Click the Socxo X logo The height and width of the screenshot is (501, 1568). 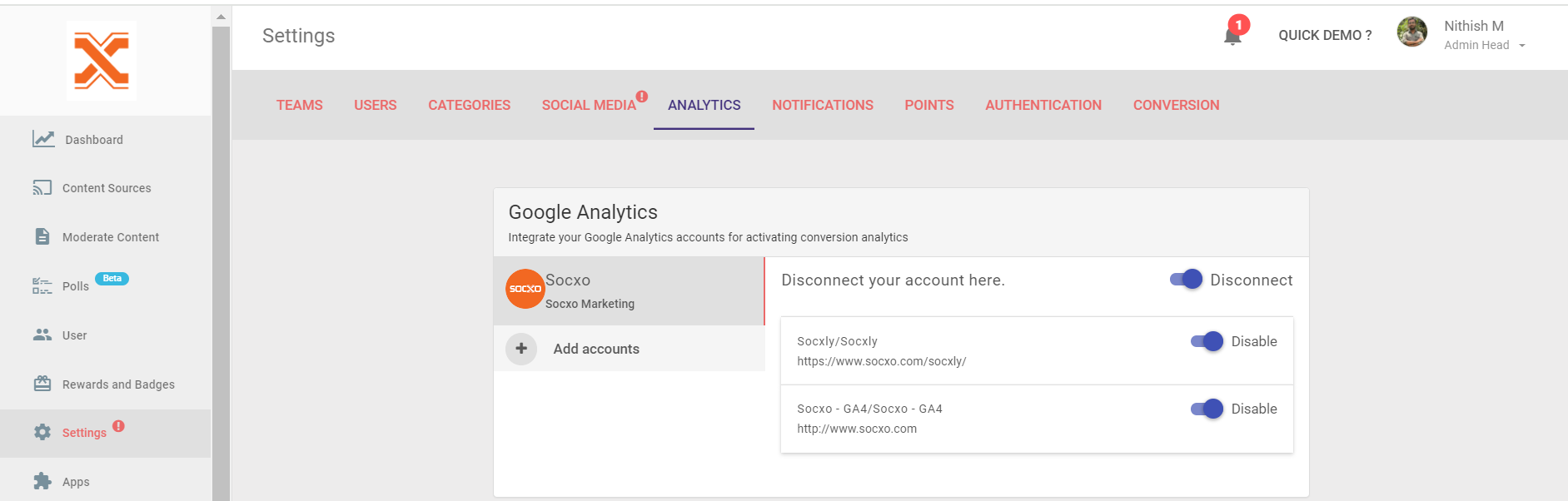pyautogui.click(x=102, y=61)
